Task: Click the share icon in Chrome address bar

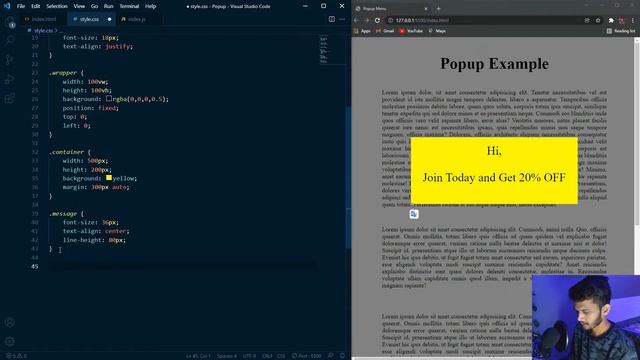Action: pyautogui.click(x=587, y=20)
